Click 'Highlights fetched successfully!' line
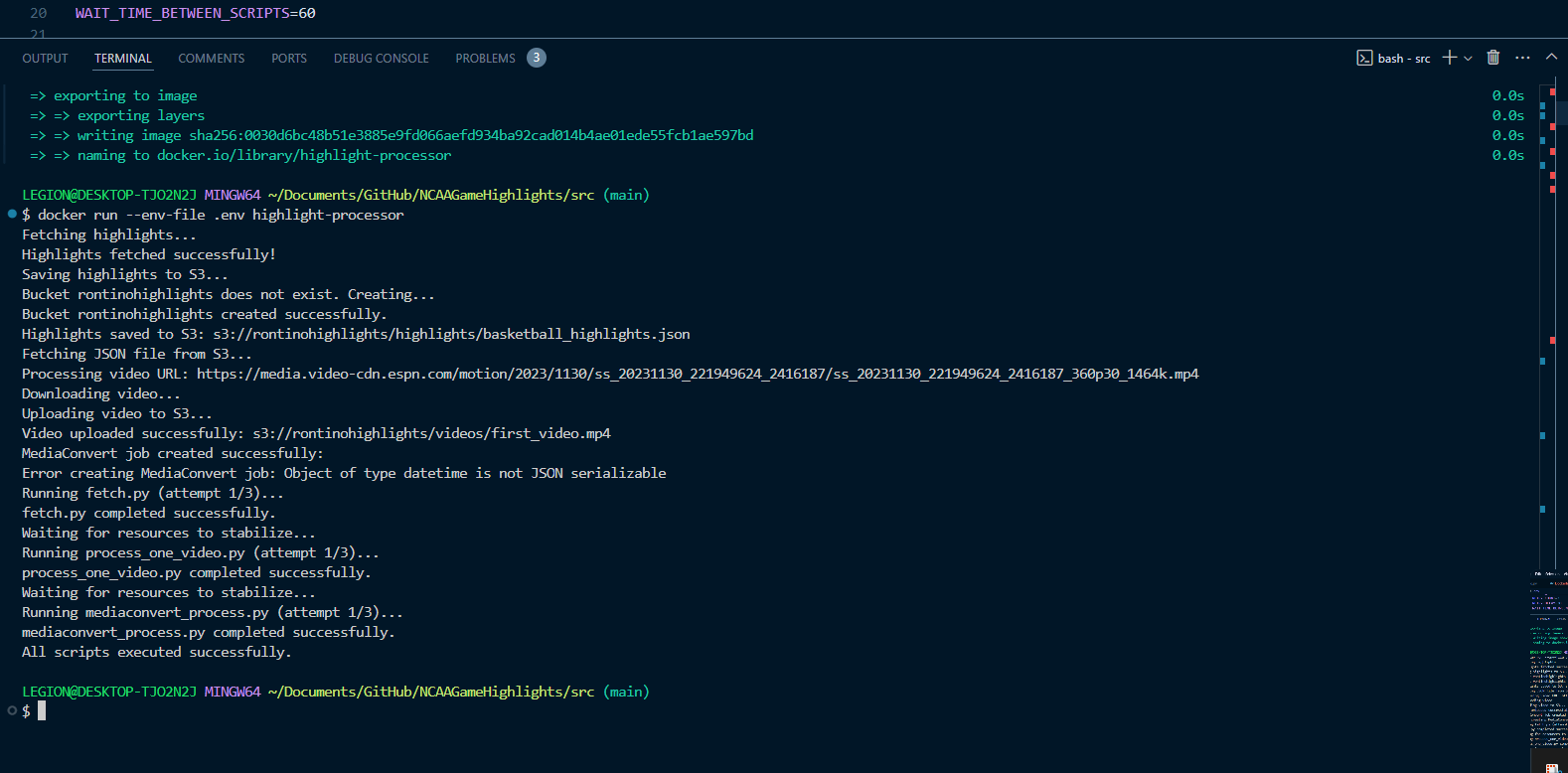 pyautogui.click(x=149, y=254)
